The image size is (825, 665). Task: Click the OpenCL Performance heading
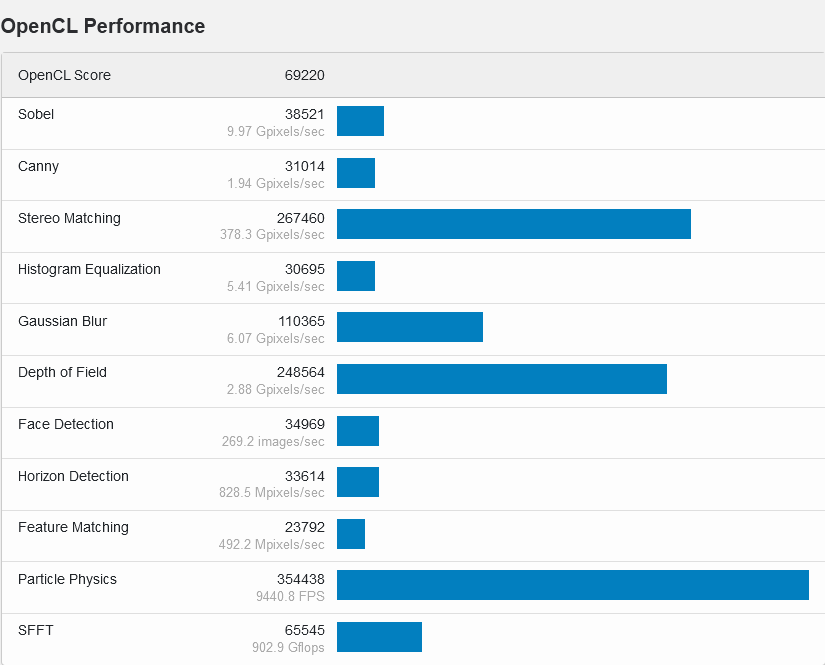103,27
